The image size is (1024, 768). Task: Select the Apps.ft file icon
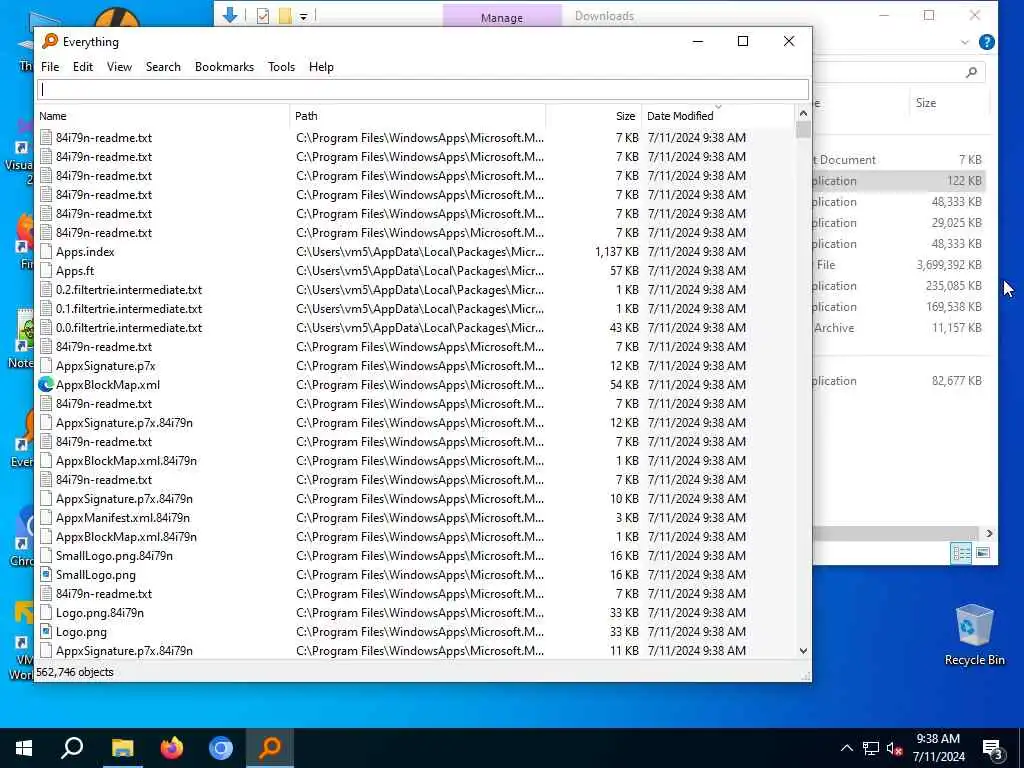coord(46,271)
